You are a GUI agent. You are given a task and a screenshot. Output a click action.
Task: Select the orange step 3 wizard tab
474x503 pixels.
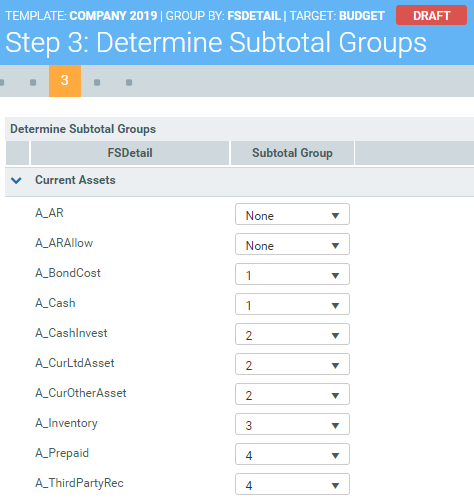pos(65,81)
